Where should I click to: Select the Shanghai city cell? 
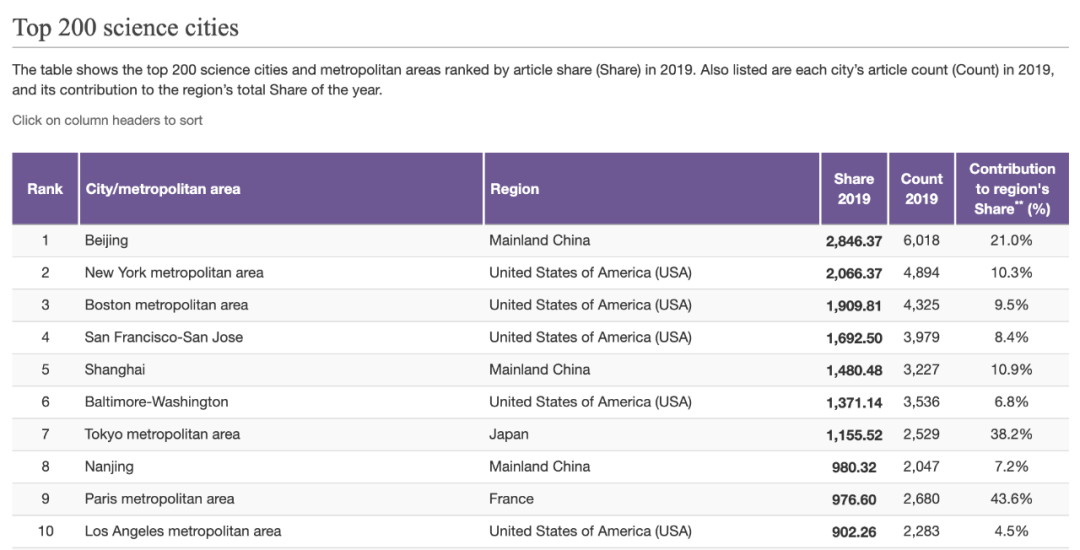point(115,370)
